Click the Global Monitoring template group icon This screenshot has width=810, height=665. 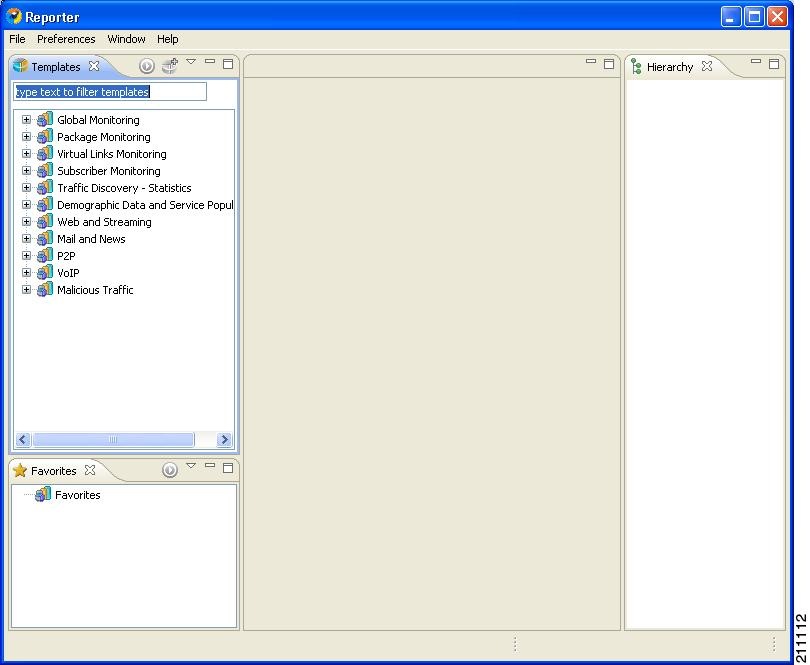(44, 119)
